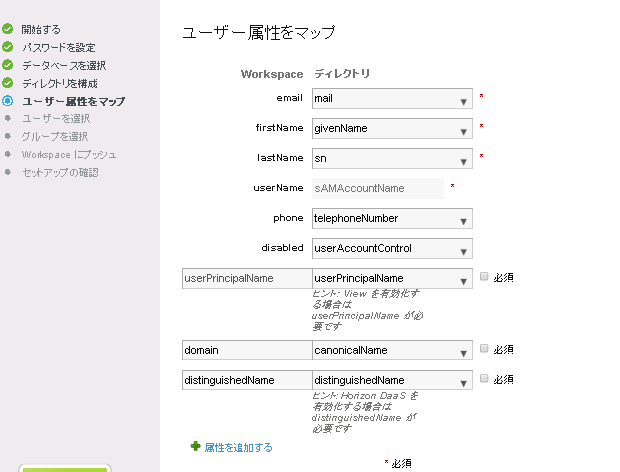Click the domain attribute name text field
This screenshot has width=620, height=472.
(x=246, y=350)
